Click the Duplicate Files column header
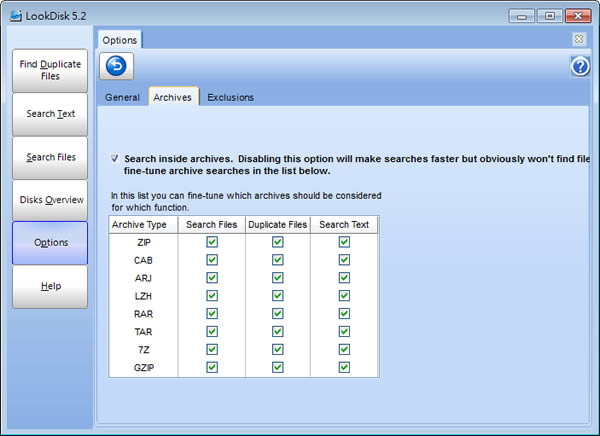The height and width of the screenshot is (436, 600). (278, 225)
